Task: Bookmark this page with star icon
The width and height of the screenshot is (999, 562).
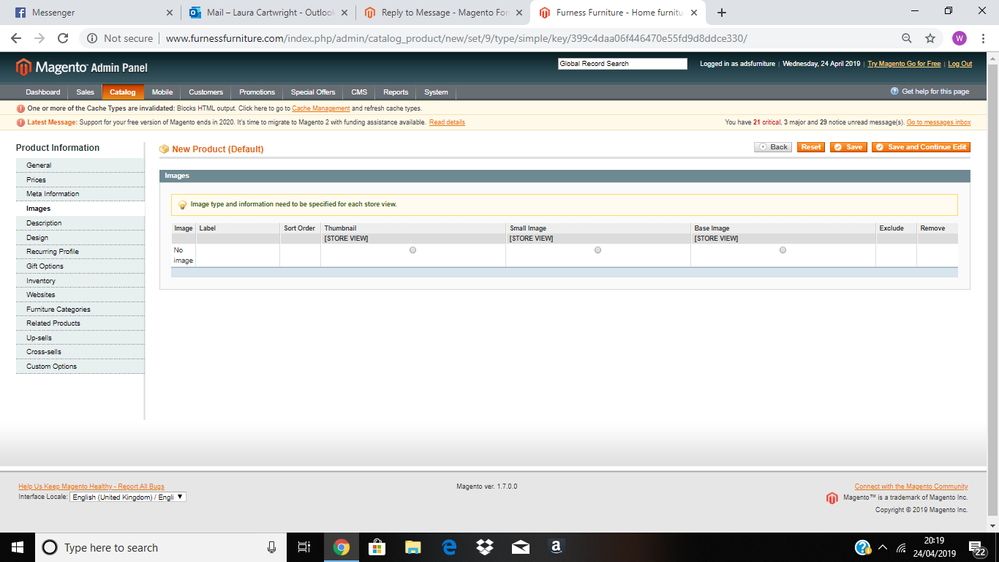Action: [930, 38]
